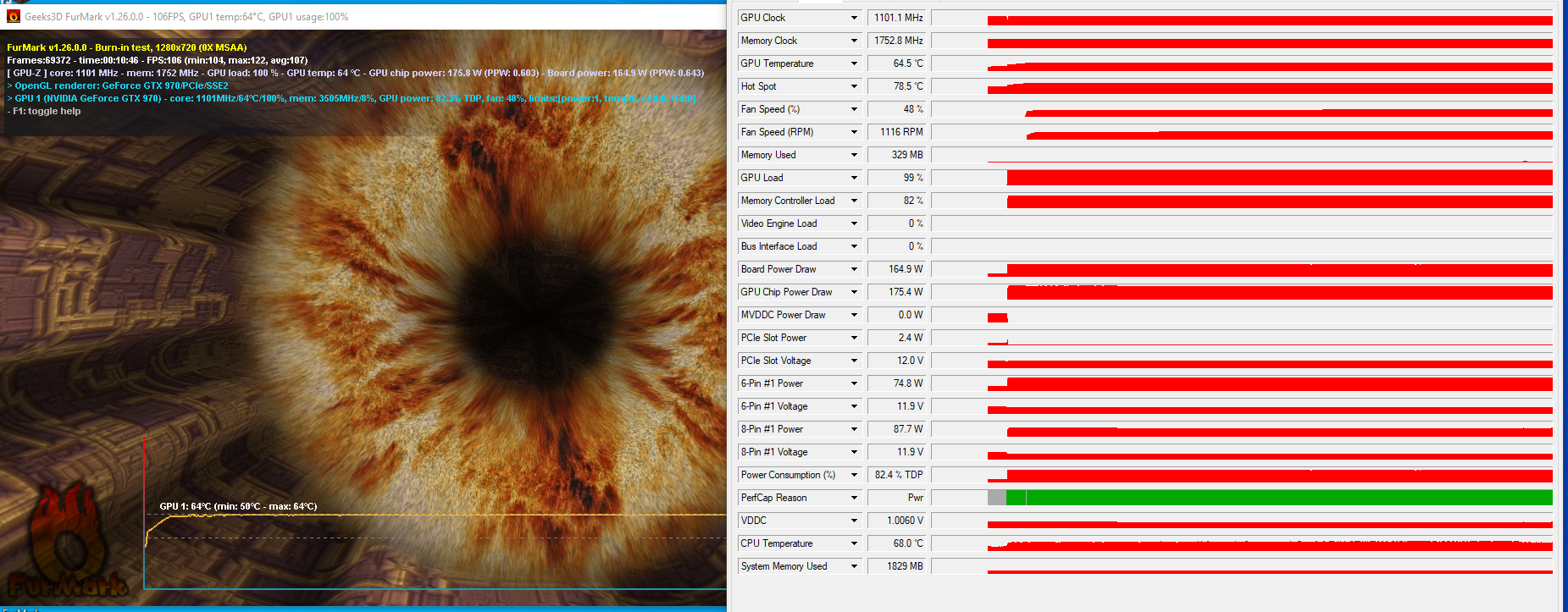This screenshot has height=612, width=1568.
Task: Expand the GPU Temperature sensor dropdown
Action: (x=854, y=63)
